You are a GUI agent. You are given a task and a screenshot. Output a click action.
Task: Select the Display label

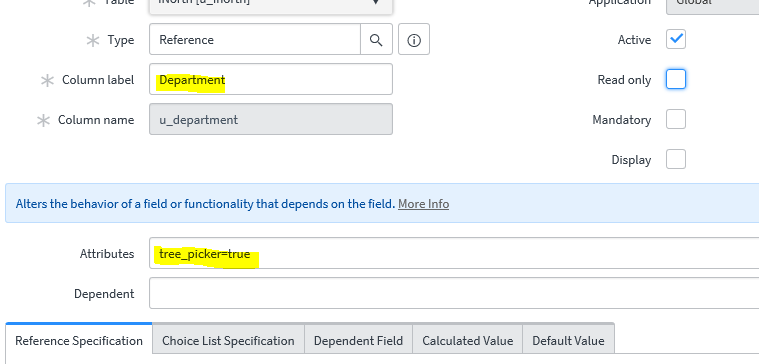tap(631, 160)
